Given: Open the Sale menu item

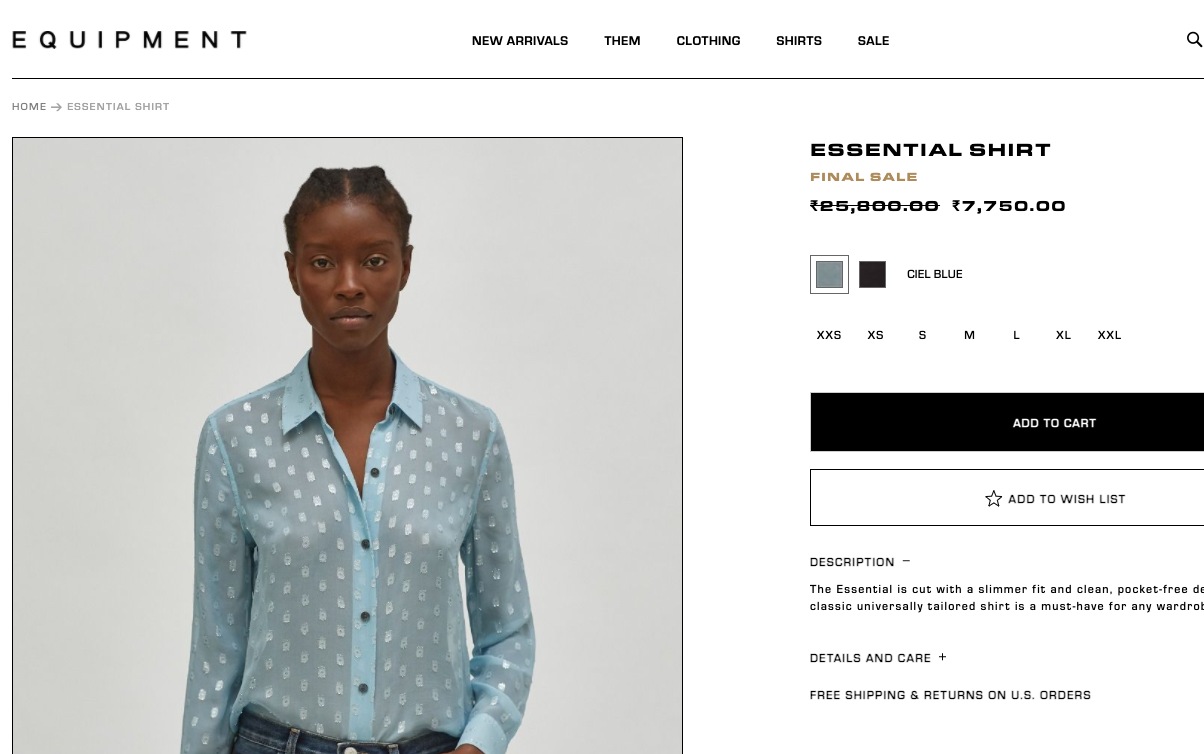Looking at the screenshot, I should [x=873, y=41].
